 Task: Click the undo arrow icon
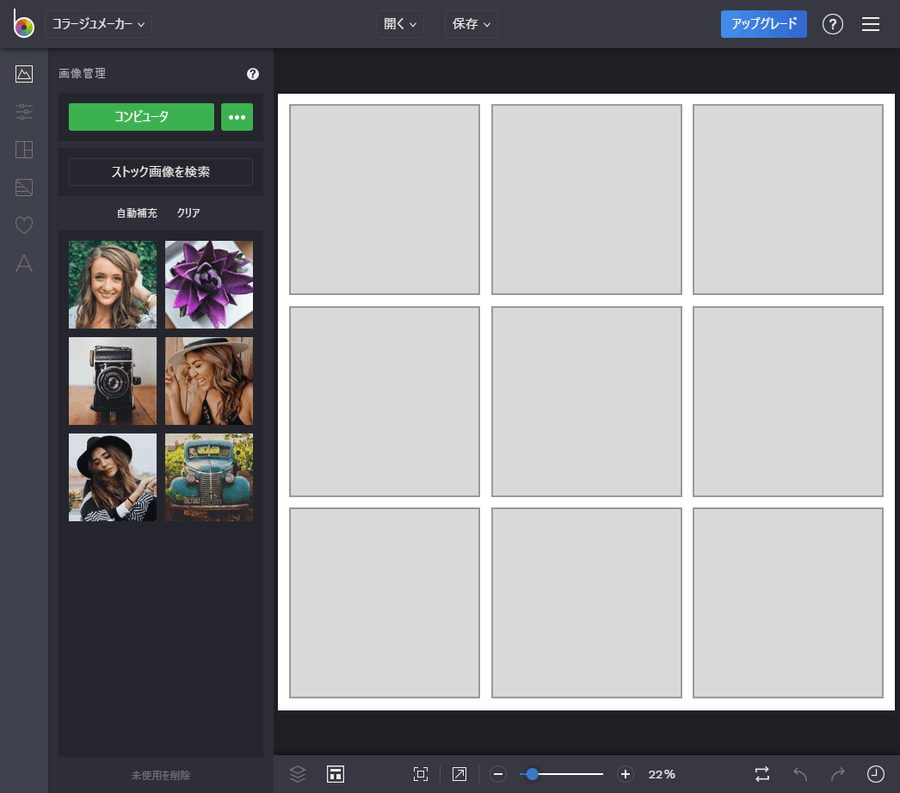800,774
